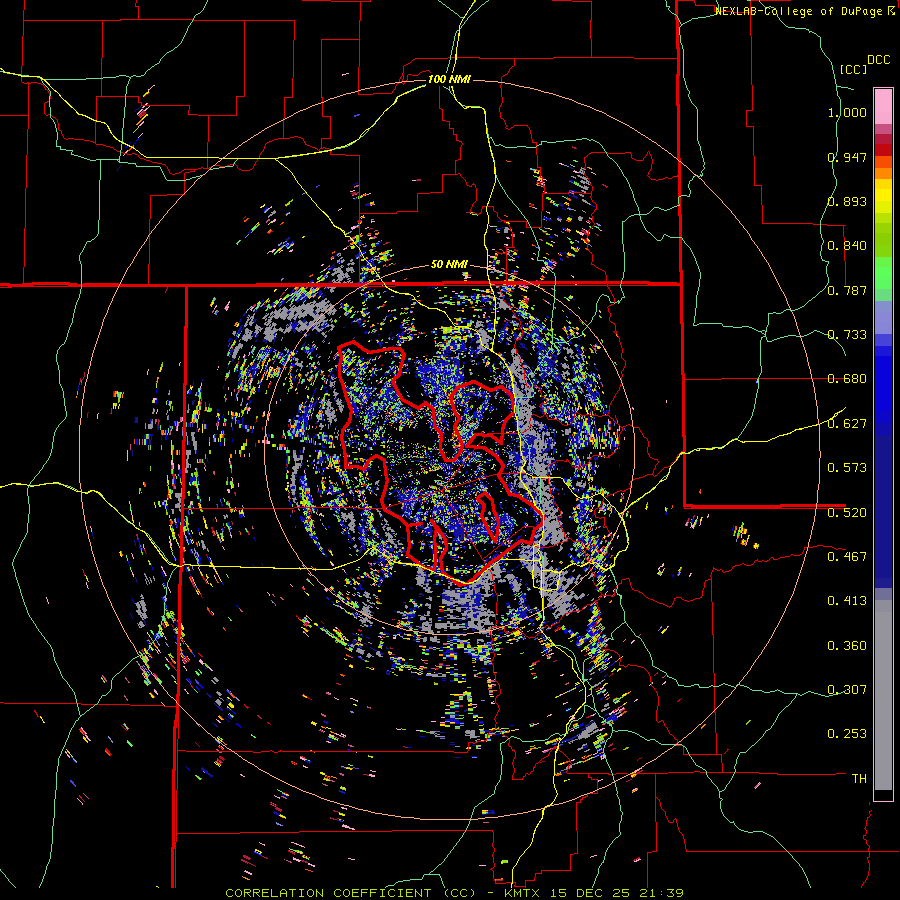Screen dimensions: 900x900
Task: Click the 0.520 value on the color scale
Action: coord(847,512)
